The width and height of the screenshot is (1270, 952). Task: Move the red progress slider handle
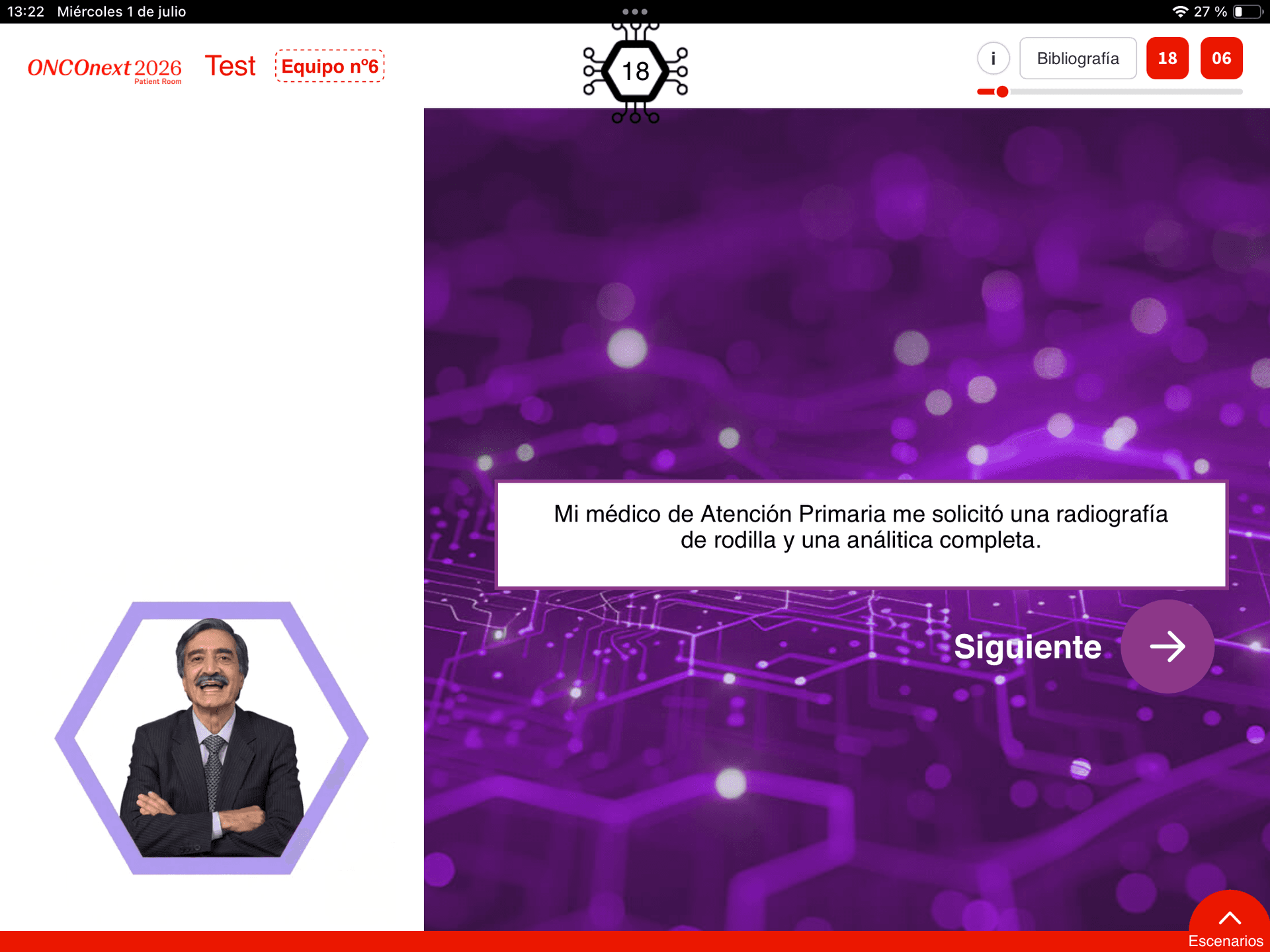click(x=1002, y=92)
